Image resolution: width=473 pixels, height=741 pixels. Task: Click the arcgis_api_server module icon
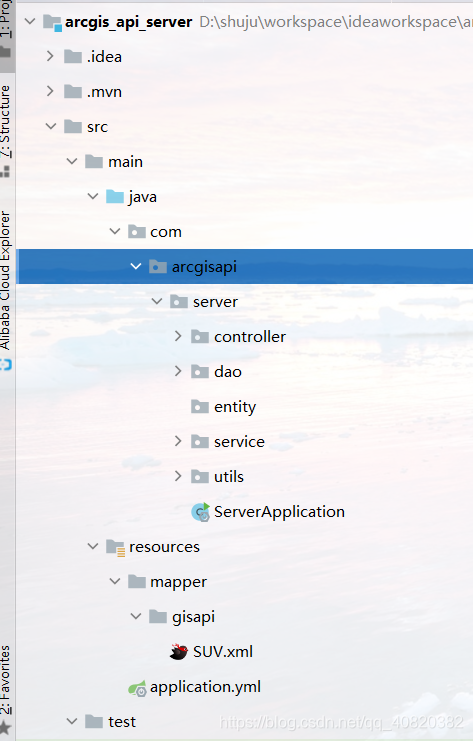tap(52, 22)
